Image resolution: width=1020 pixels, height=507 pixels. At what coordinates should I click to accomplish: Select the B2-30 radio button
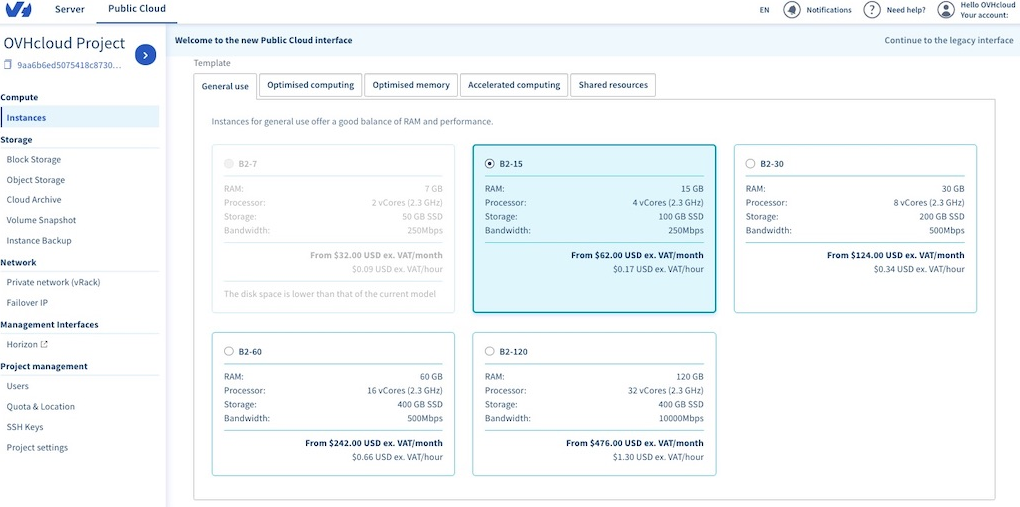pyautogui.click(x=750, y=164)
